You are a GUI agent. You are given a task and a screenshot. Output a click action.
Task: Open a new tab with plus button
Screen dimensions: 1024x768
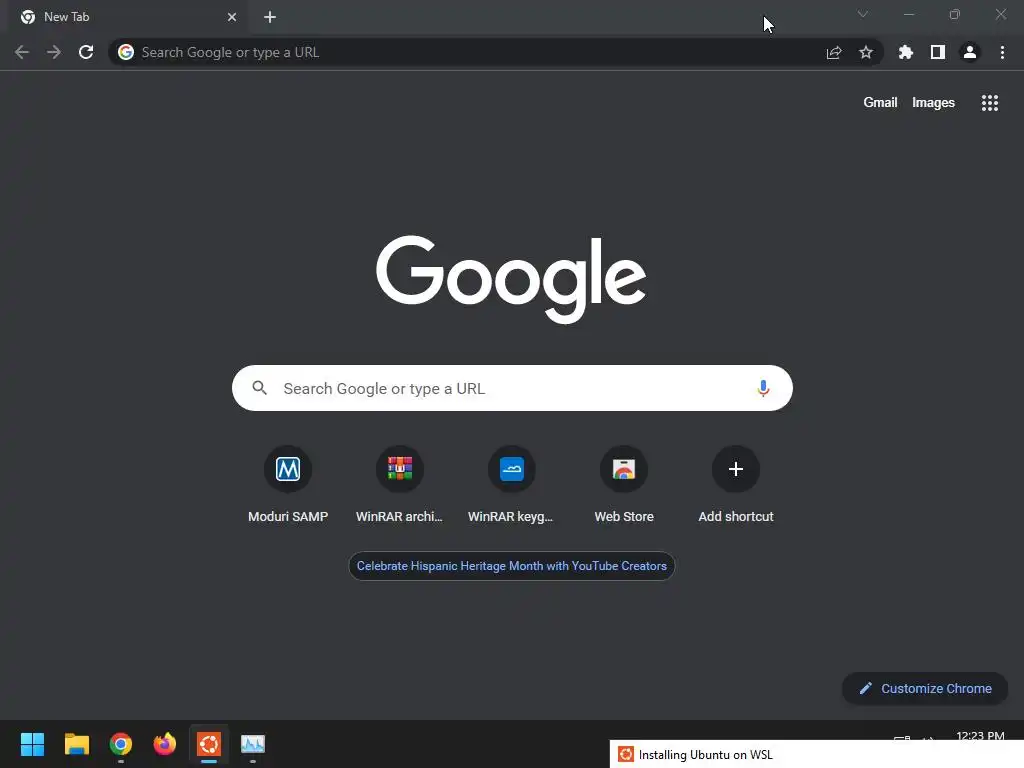(270, 17)
